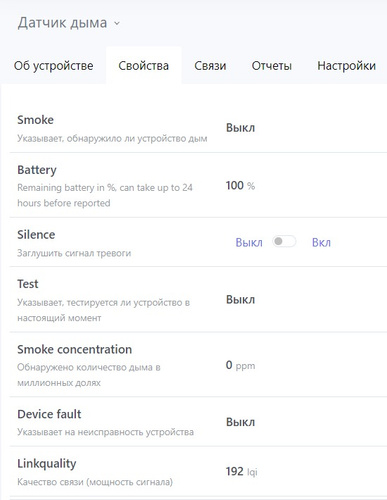Viewport: 387px width, 500px height.
Task: Expand the Датчик дыма device dropdown chevron
Action: (x=117, y=23)
